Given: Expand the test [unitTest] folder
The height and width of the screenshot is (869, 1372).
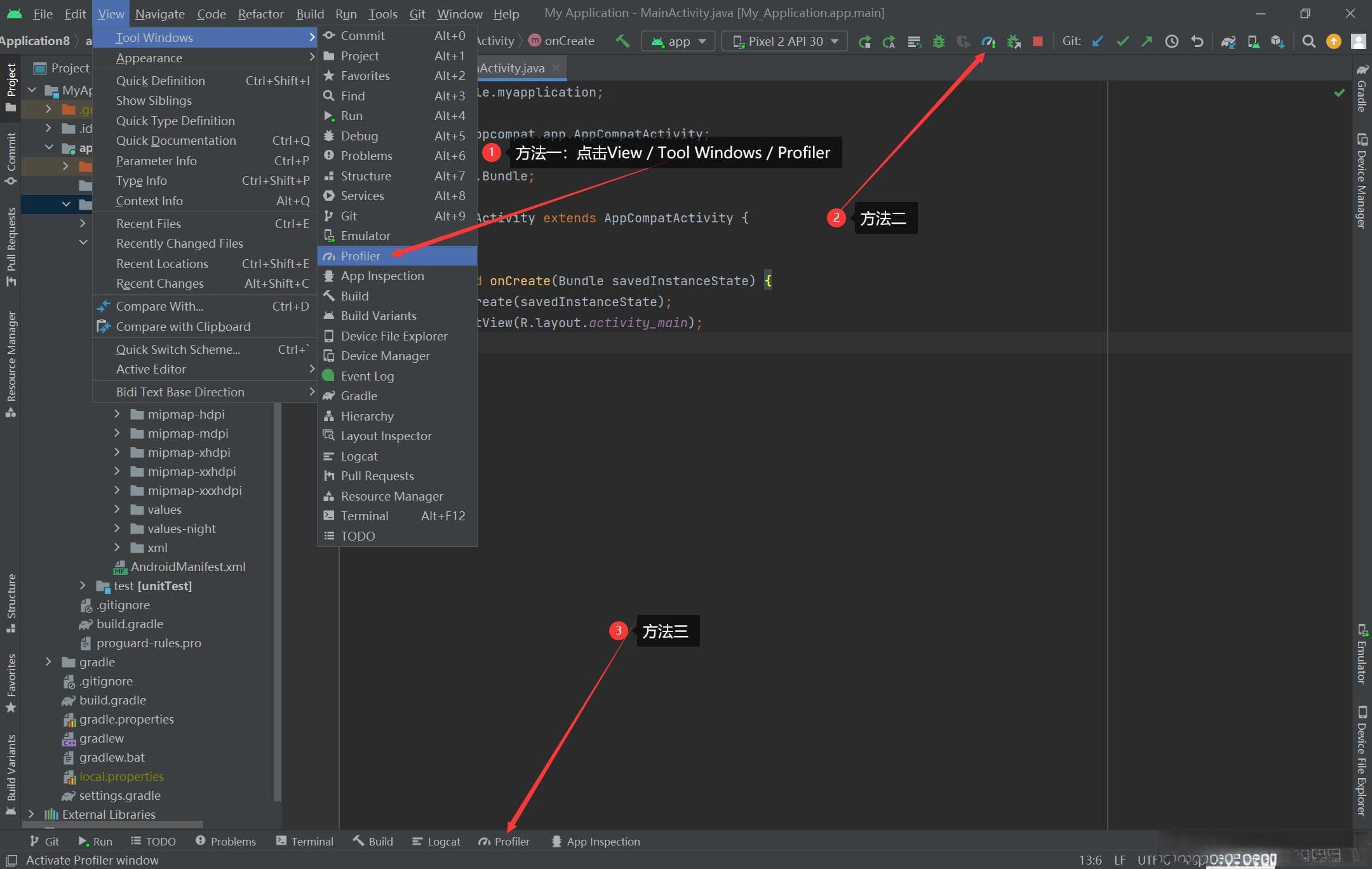Looking at the screenshot, I should tap(83, 586).
